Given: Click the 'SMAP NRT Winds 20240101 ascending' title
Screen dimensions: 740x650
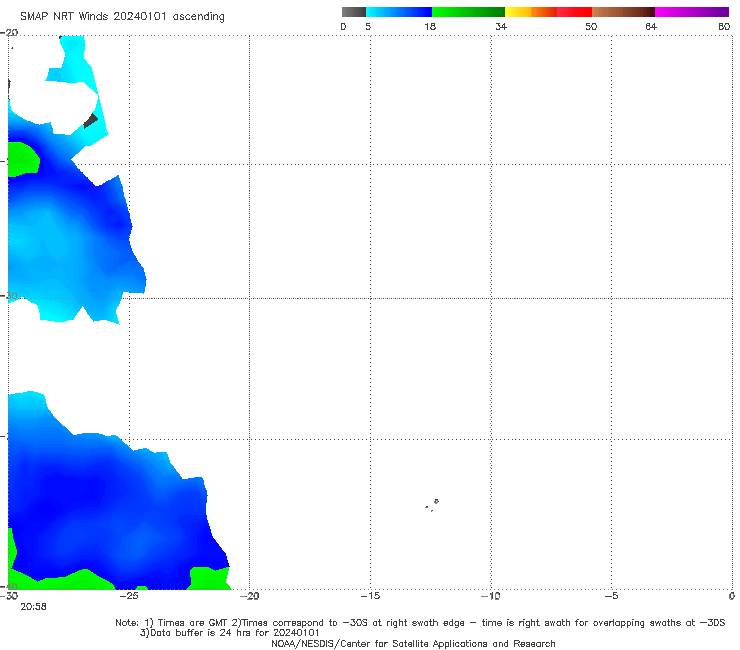Looking at the screenshot, I should 122,16.
